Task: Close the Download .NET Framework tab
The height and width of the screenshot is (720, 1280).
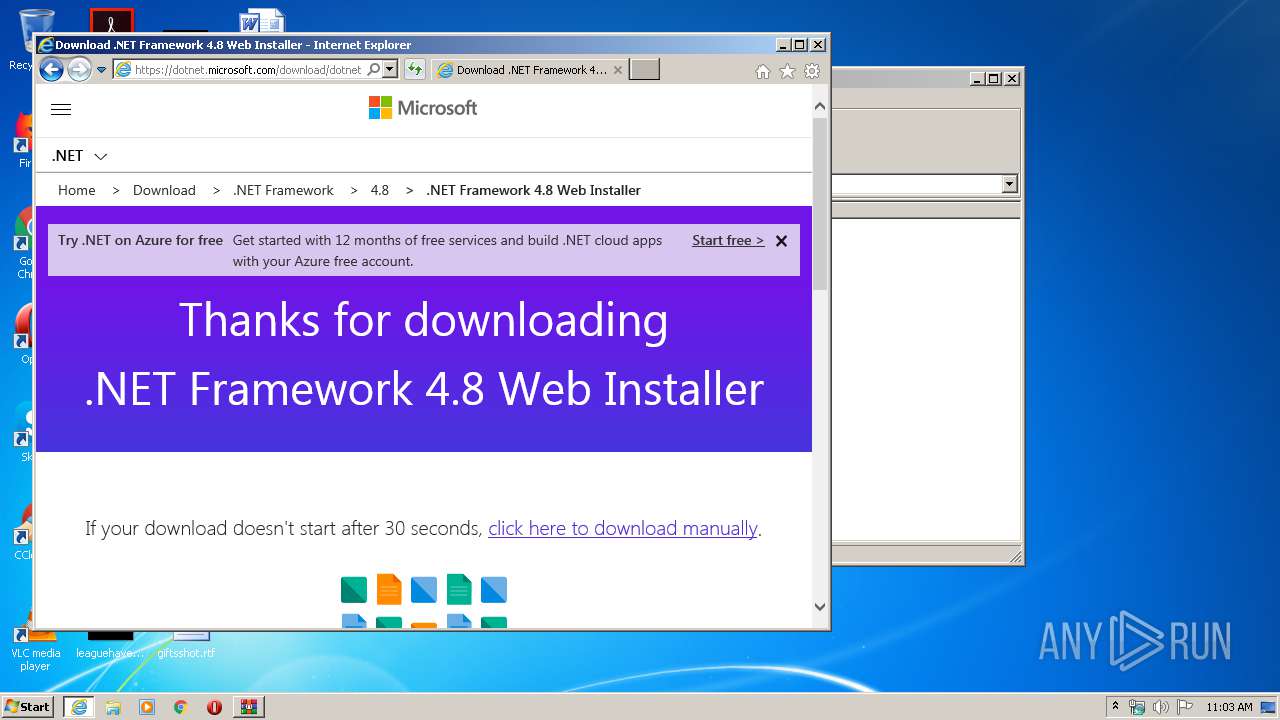Action: [617, 70]
